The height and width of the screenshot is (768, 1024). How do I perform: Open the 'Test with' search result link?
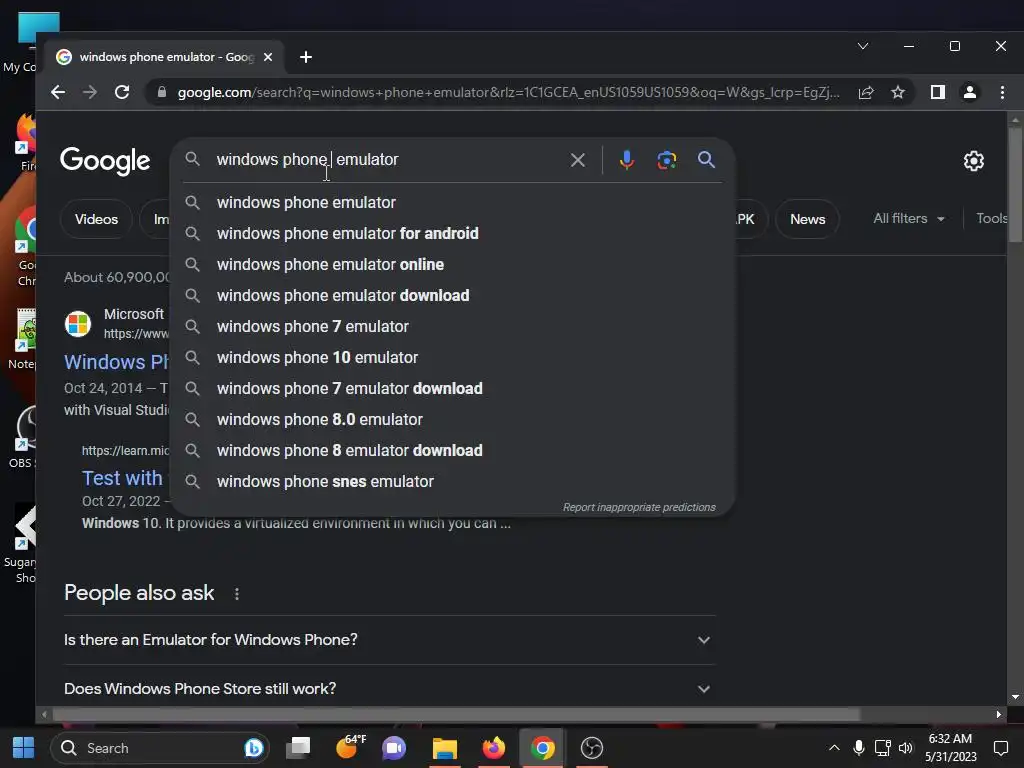[122, 478]
